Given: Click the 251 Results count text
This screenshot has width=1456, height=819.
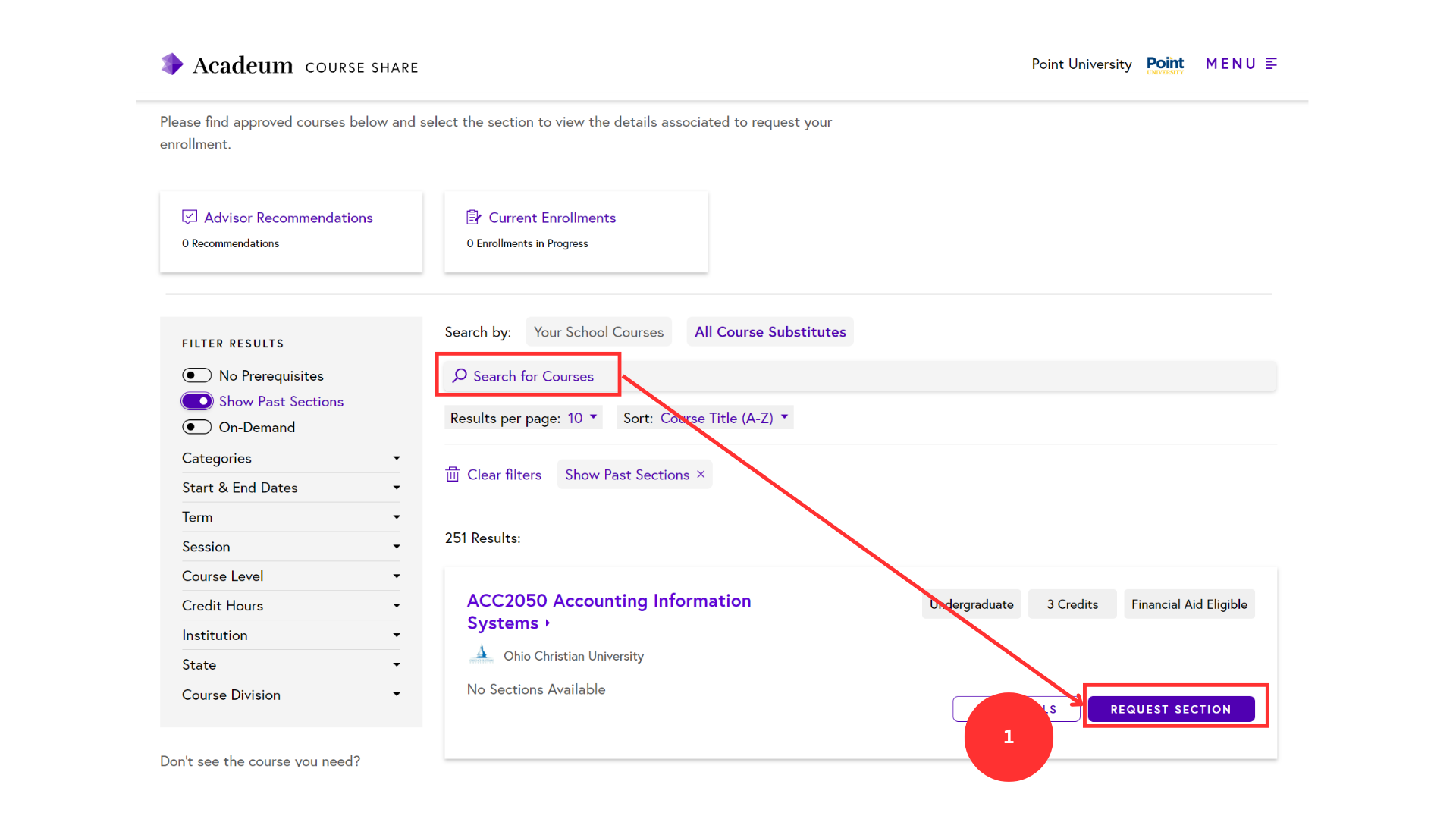Looking at the screenshot, I should tap(482, 538).
